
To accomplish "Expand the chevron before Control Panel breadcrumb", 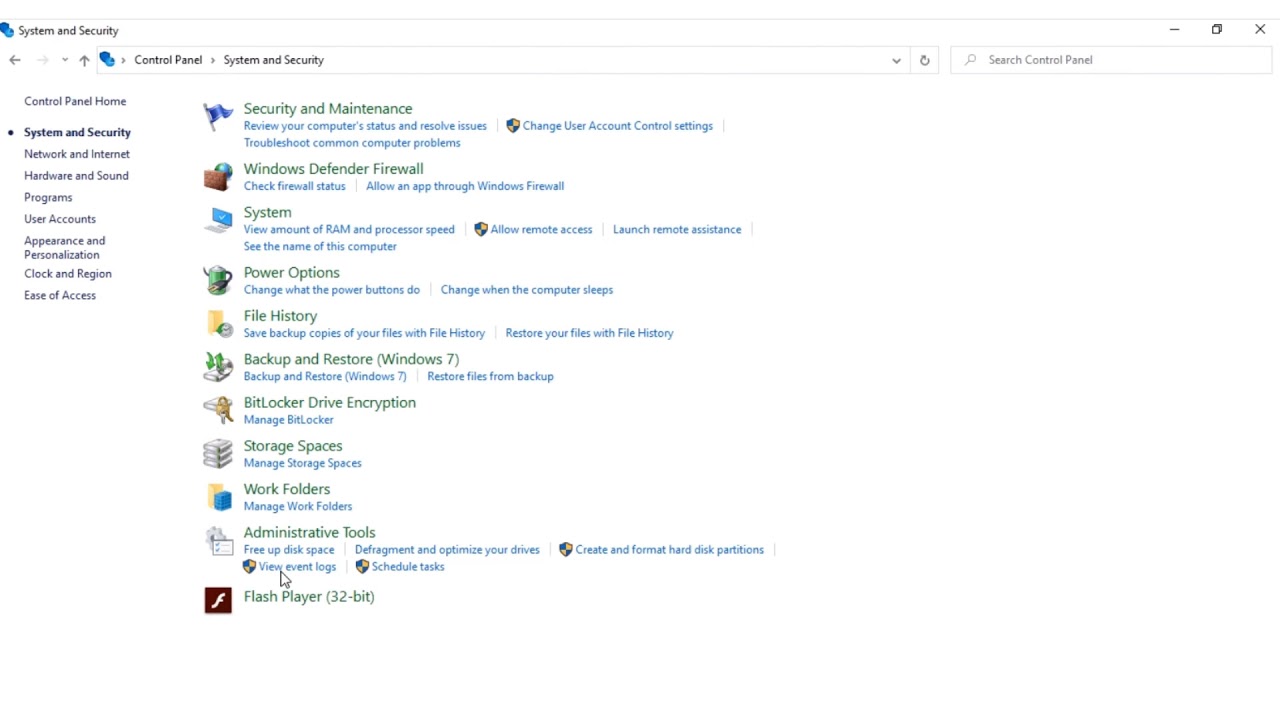I will (x=124, y=60).
